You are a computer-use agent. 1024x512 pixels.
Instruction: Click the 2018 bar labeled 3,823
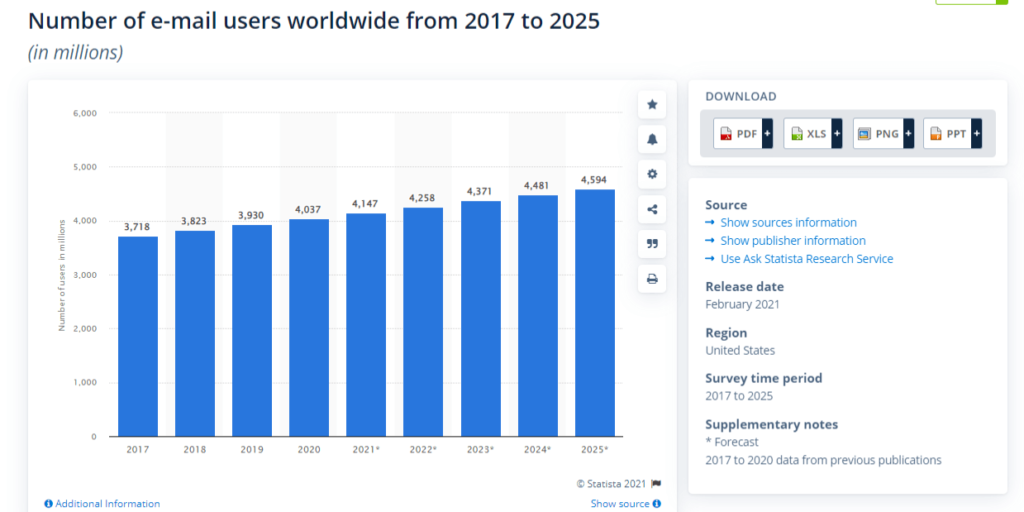(195, 334)
